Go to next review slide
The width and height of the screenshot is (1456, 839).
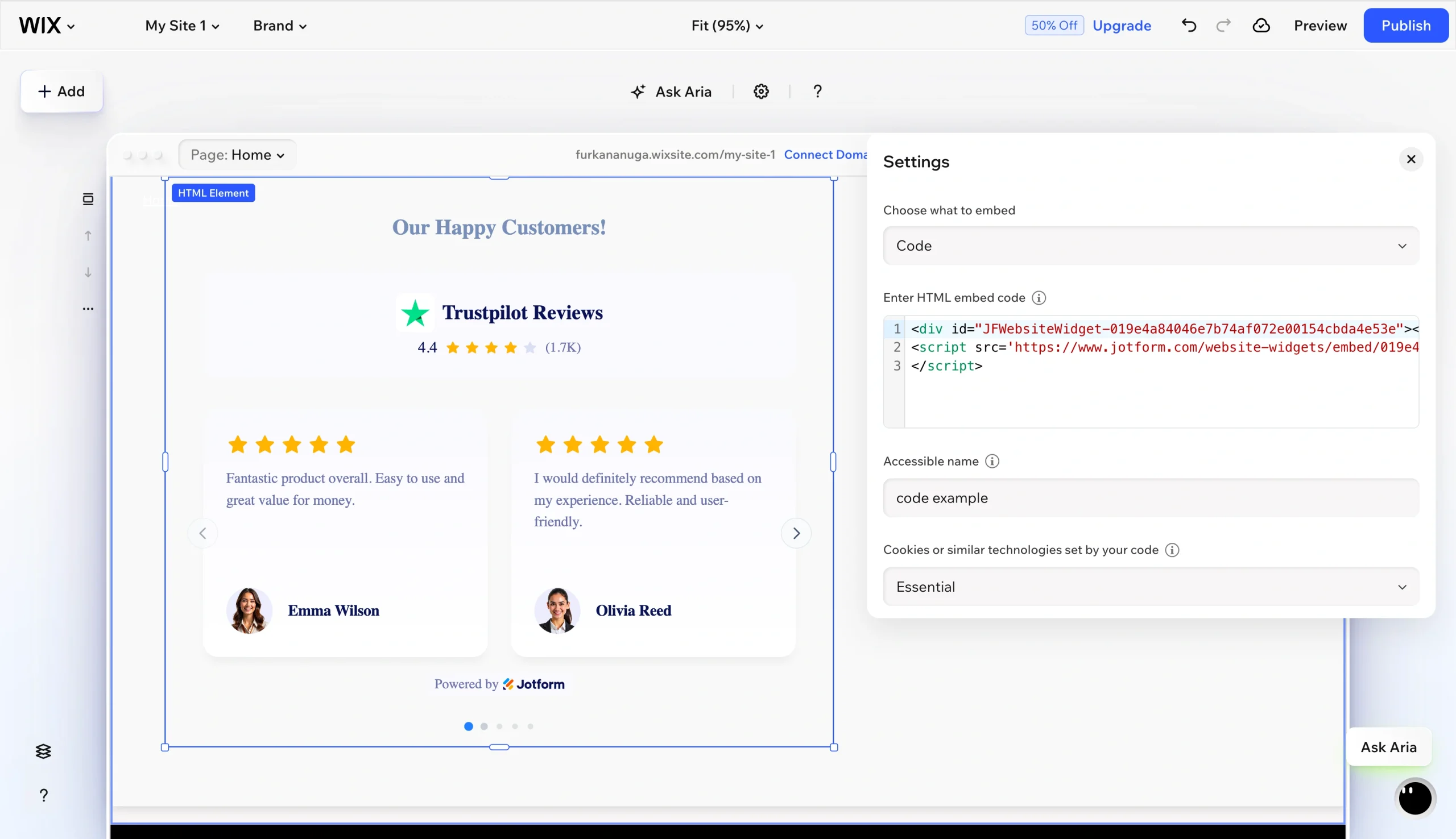point(796,533)
